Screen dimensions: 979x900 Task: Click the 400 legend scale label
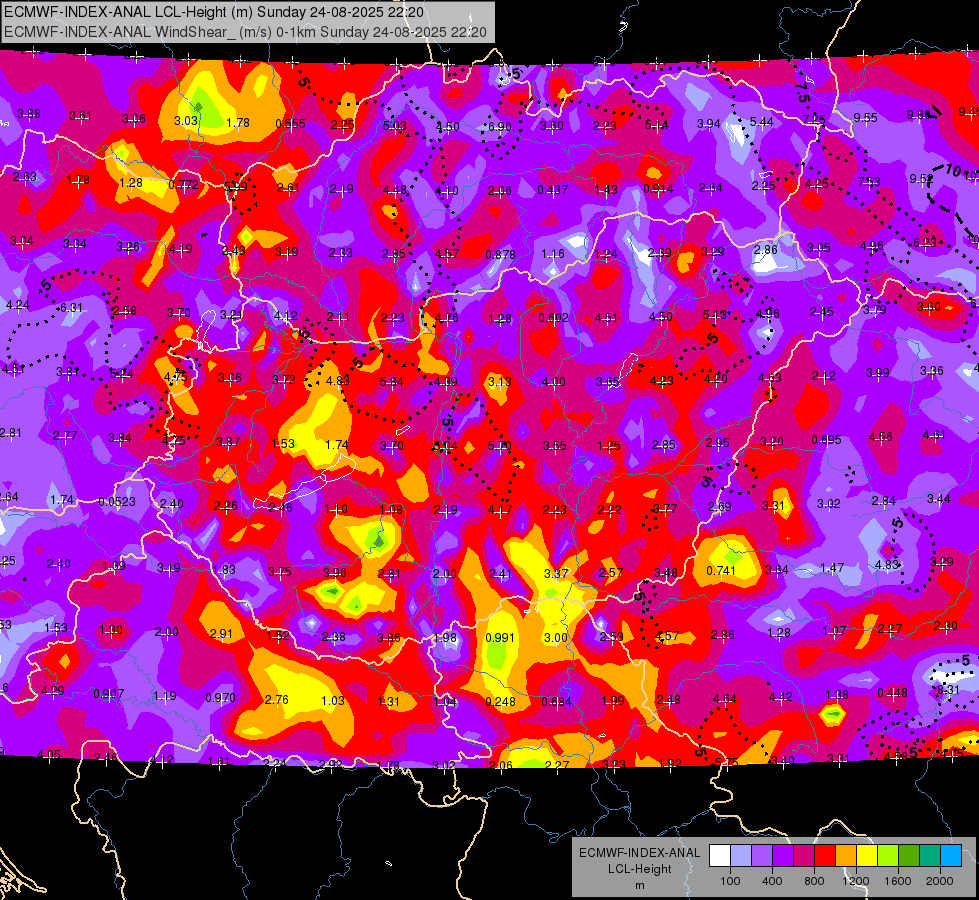772,881
